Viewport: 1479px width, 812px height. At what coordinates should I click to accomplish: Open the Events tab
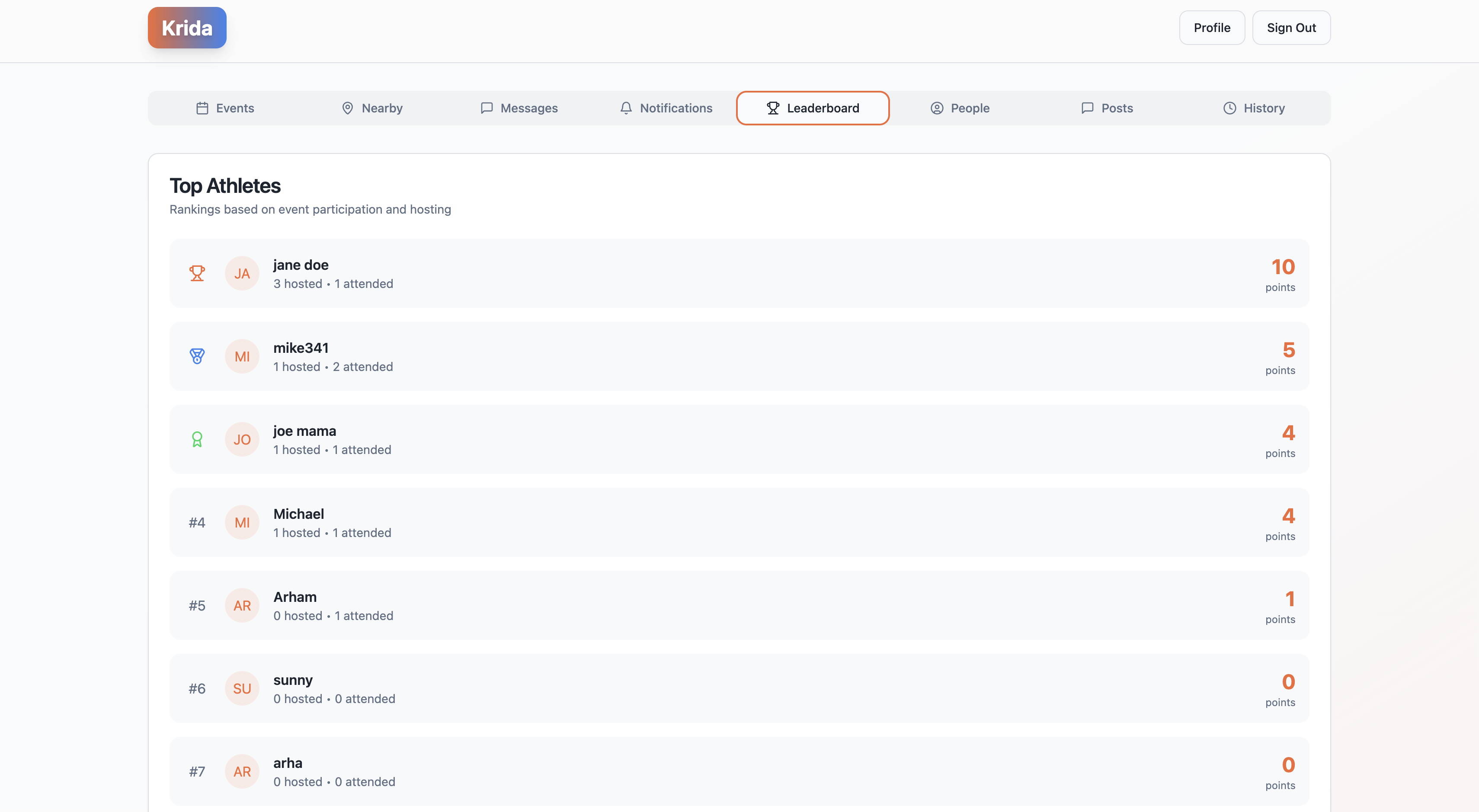[224, 108]
